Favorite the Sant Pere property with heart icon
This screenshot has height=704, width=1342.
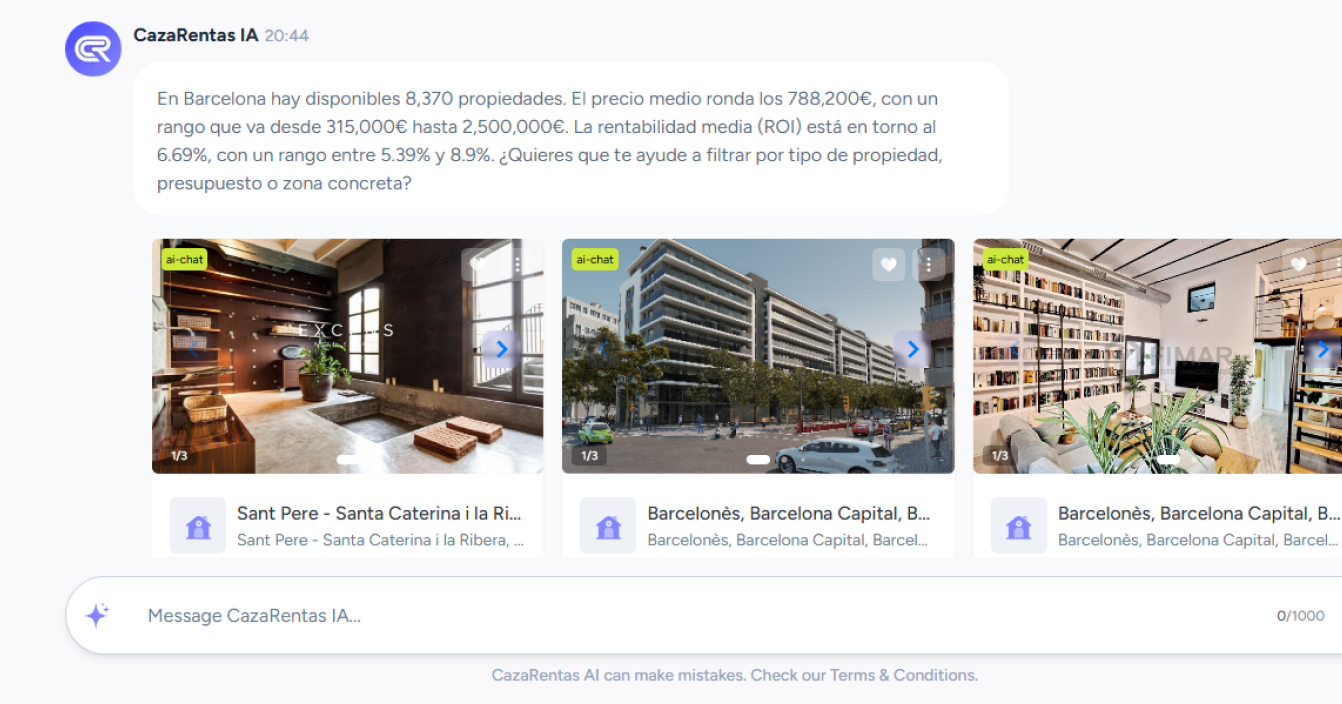[x=477, y=264]
